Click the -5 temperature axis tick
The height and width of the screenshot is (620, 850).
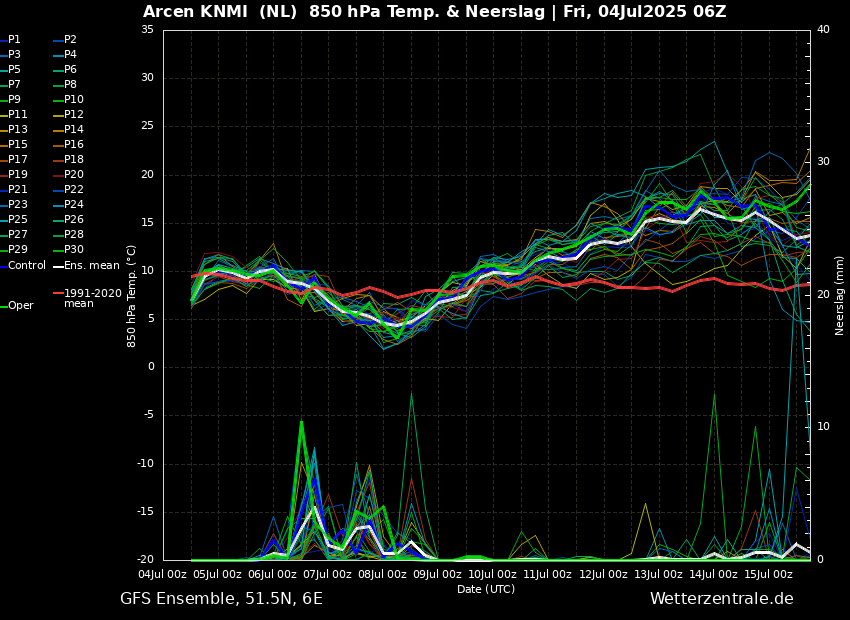tap(149, 415)
